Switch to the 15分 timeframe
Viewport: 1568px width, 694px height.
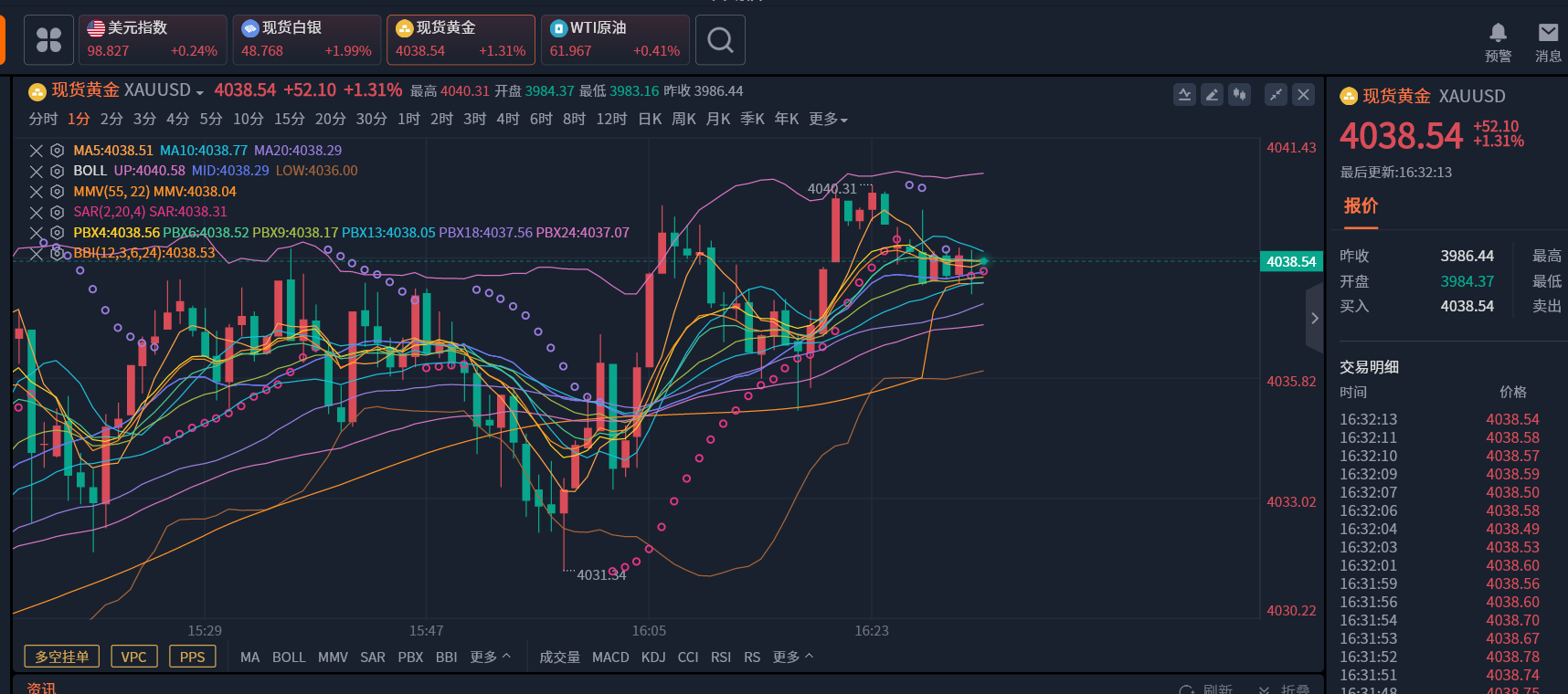coord(290,120)
